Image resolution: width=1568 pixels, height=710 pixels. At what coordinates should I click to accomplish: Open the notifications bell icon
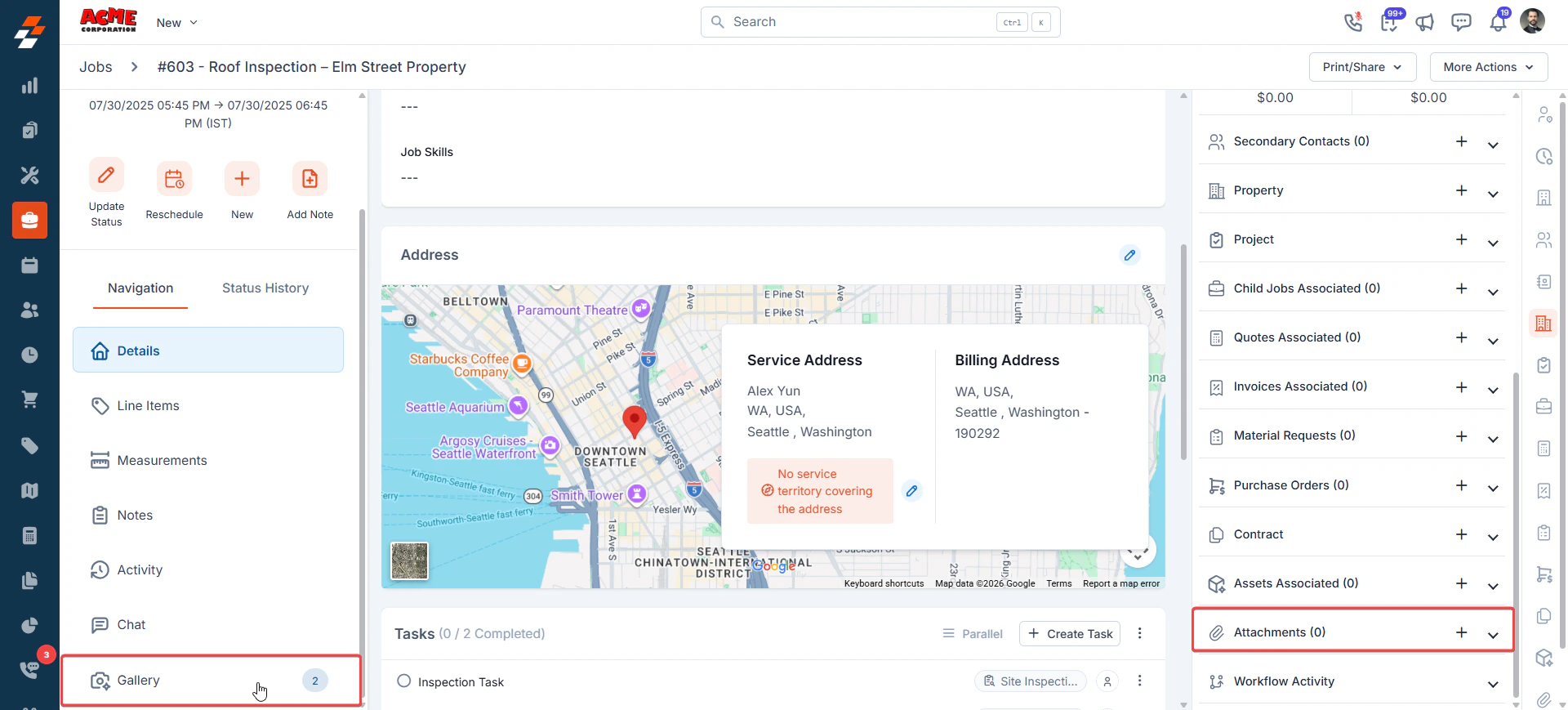pos(1498,22)
